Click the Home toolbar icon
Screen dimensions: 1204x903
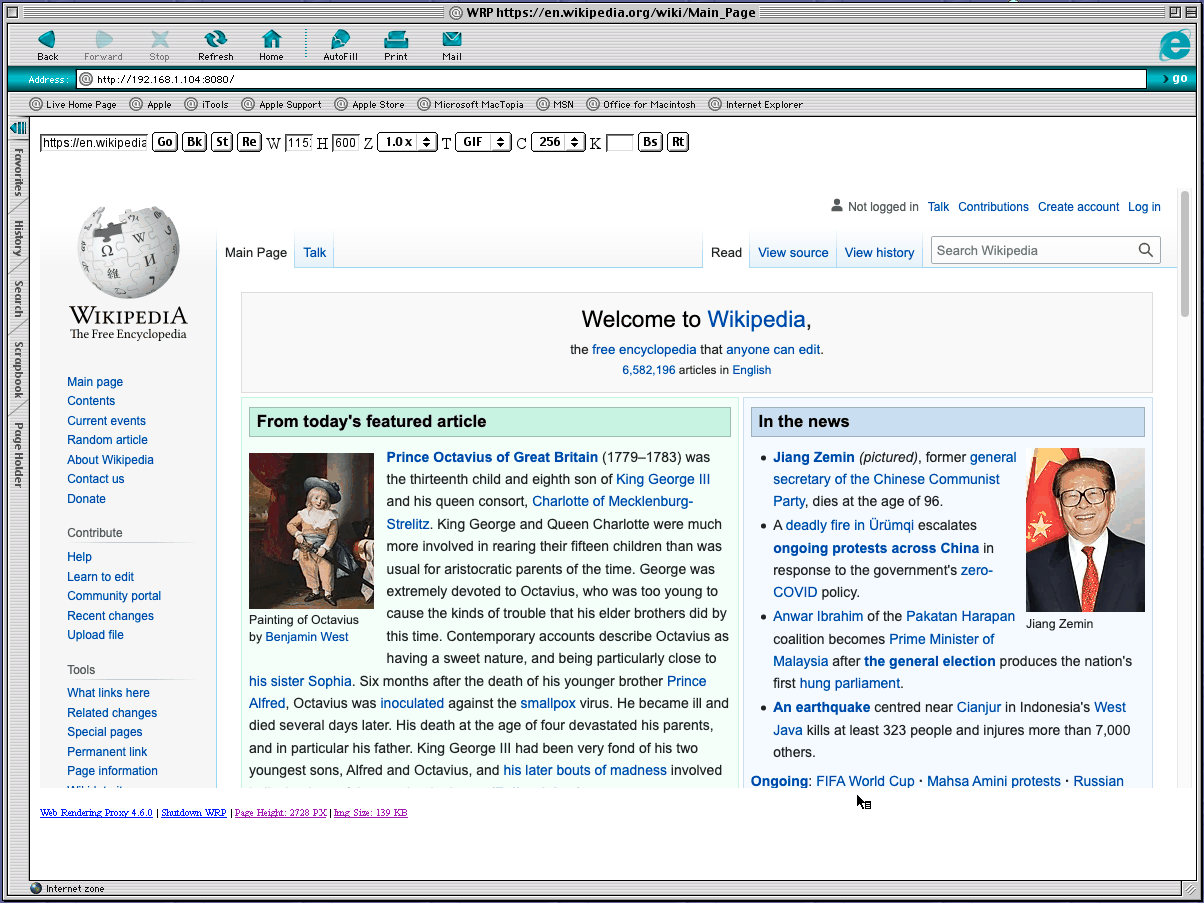271,38
